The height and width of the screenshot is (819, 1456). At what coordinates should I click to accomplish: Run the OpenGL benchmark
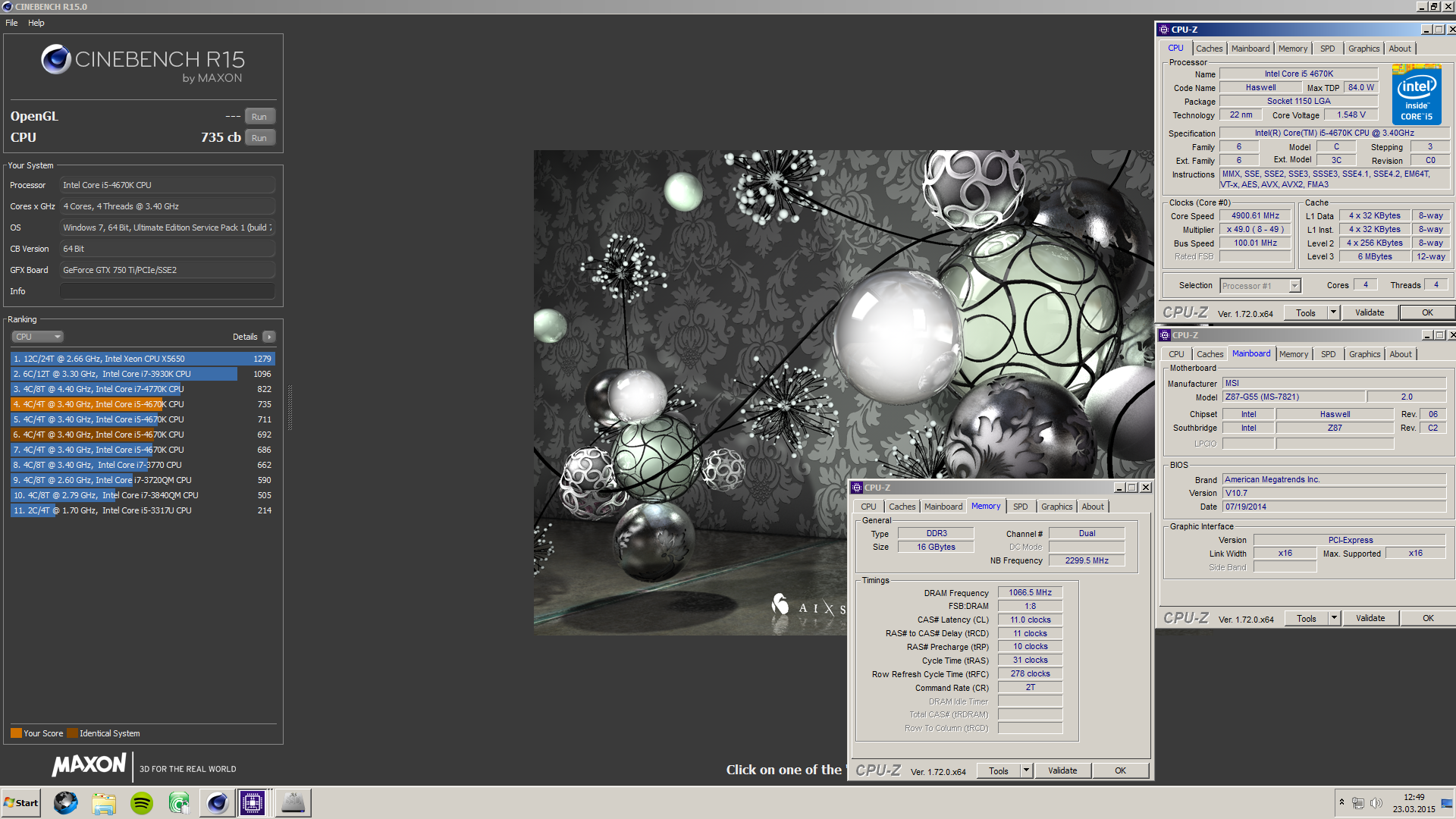[259, 117]
